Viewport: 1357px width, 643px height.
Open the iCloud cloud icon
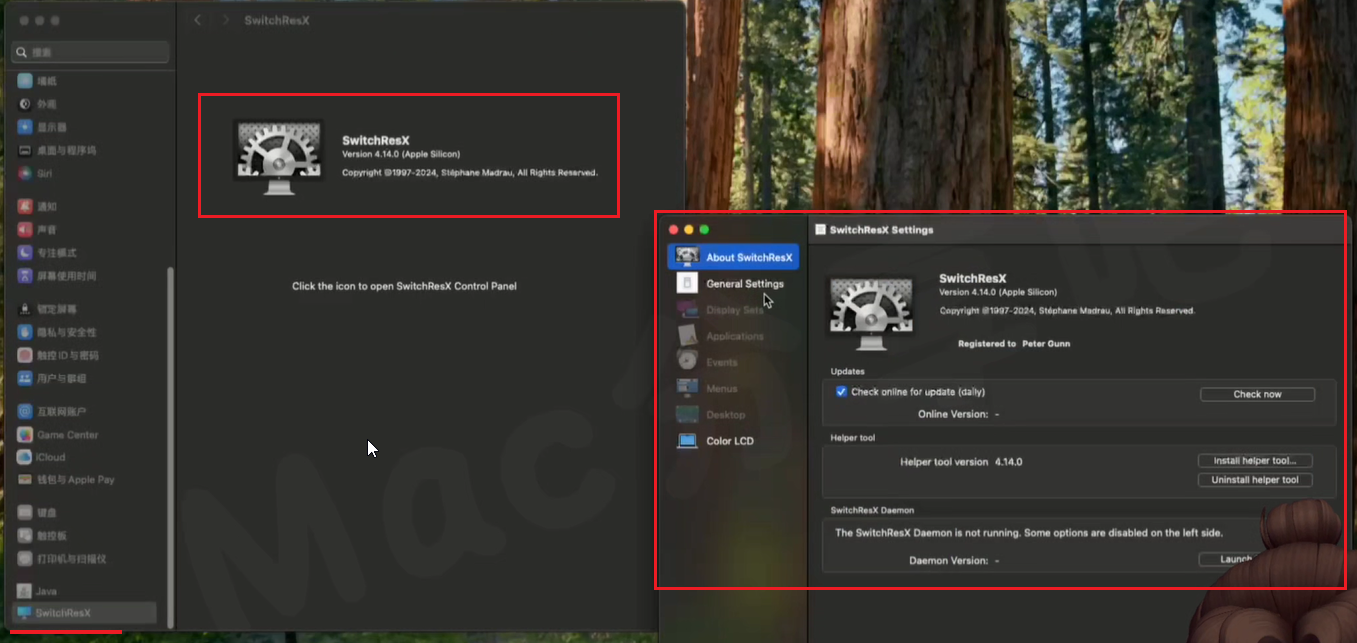(x=25, y=457)
